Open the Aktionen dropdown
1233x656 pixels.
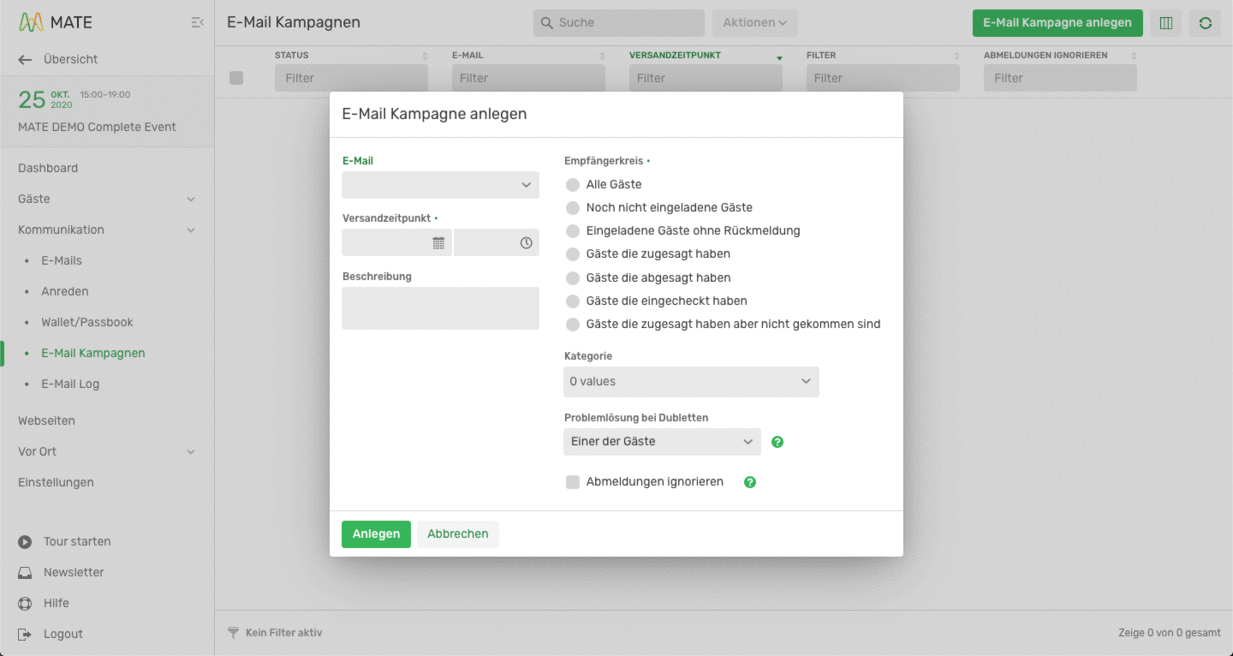[755, 23]
